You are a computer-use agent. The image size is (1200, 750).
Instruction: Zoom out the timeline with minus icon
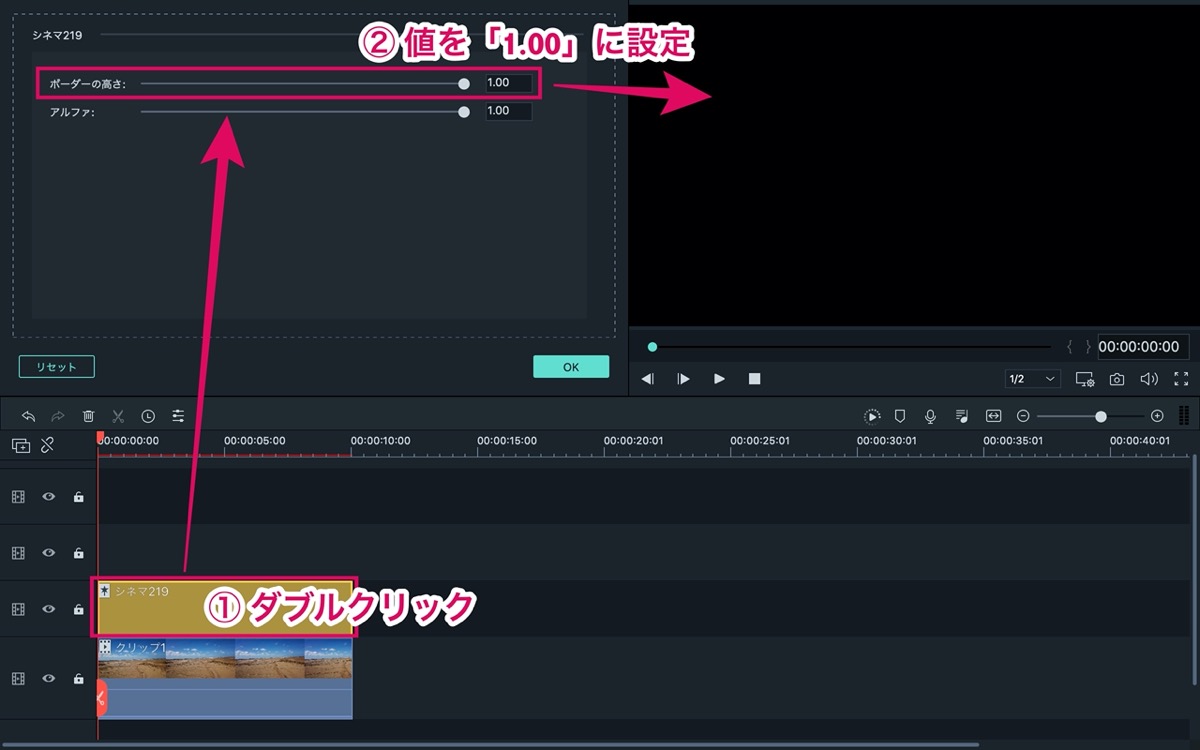click(x=1023, y=416)
